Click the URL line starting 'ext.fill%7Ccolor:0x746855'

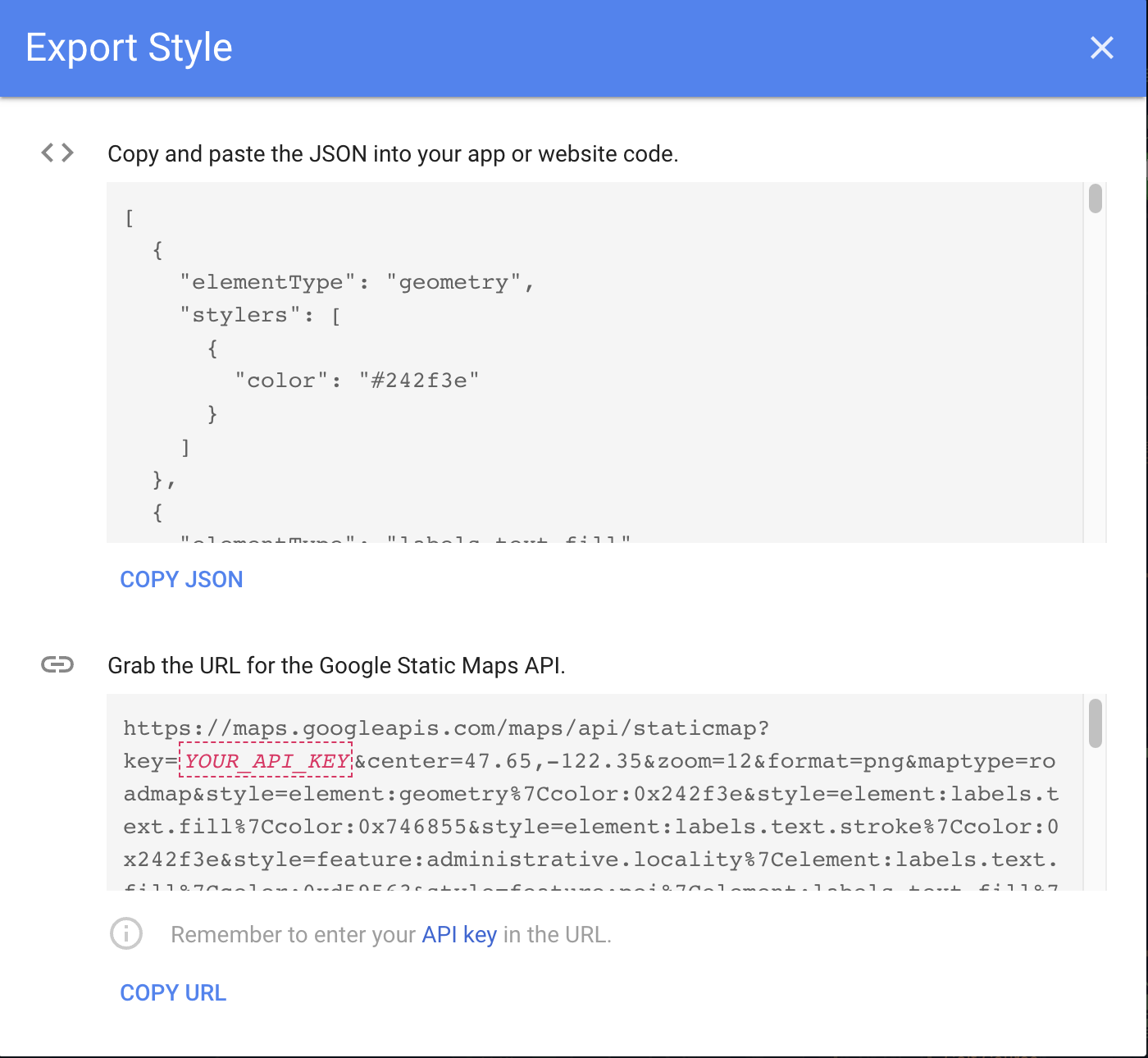[591, 827]
